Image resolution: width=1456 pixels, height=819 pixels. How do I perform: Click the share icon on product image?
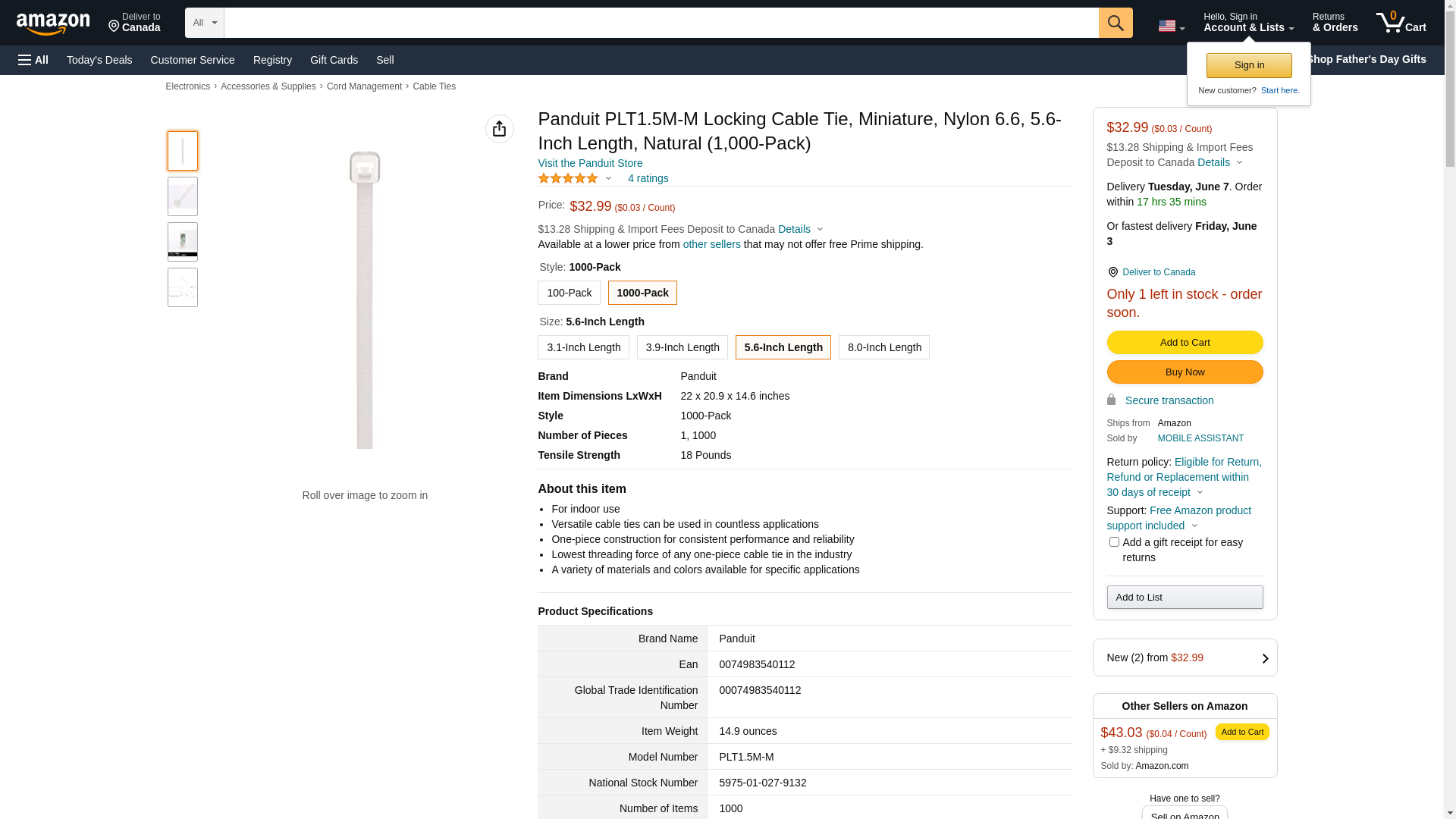(x=499, y=129)
